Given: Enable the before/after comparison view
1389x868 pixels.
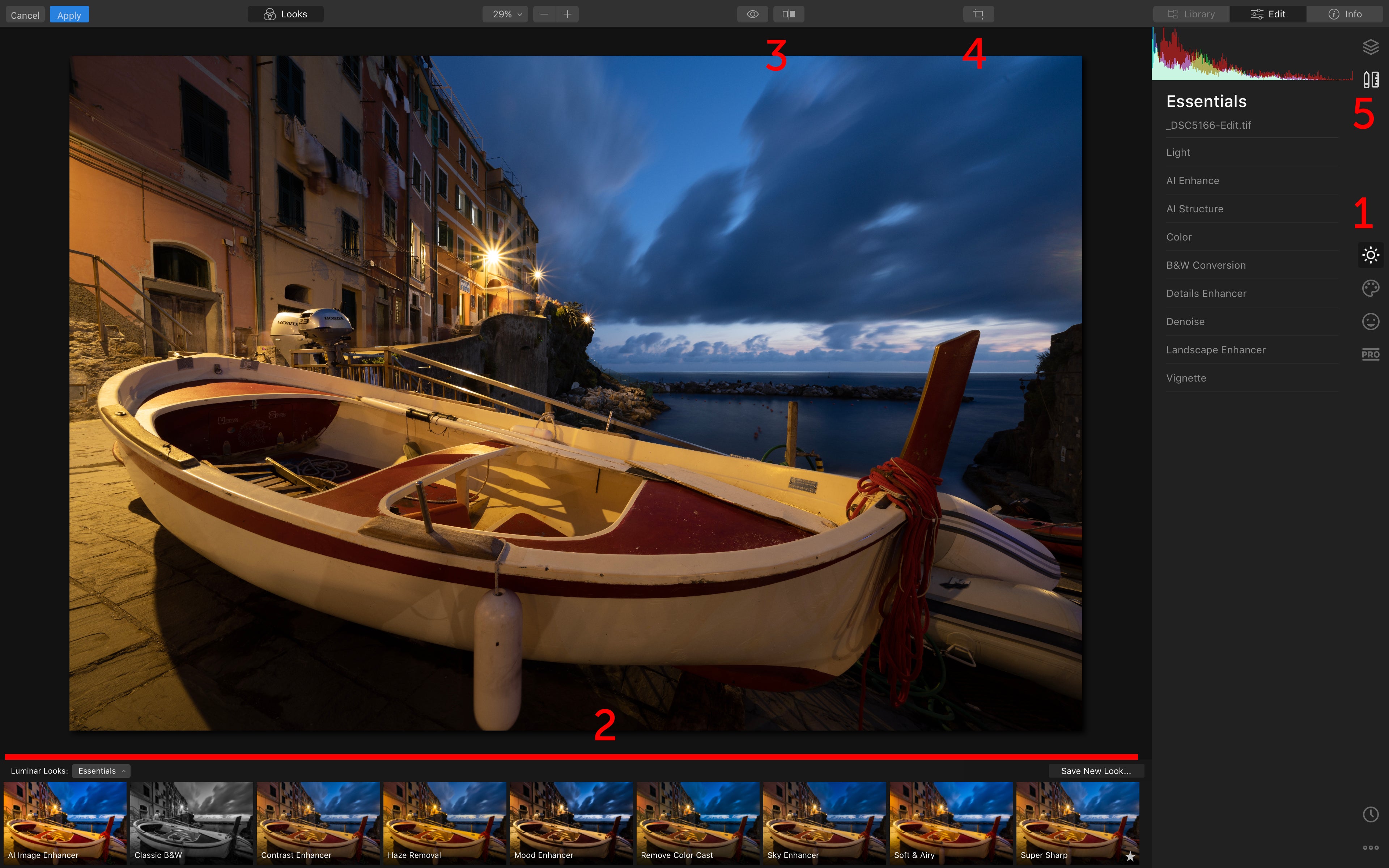Looking at the screenshot, I should 789,14.
